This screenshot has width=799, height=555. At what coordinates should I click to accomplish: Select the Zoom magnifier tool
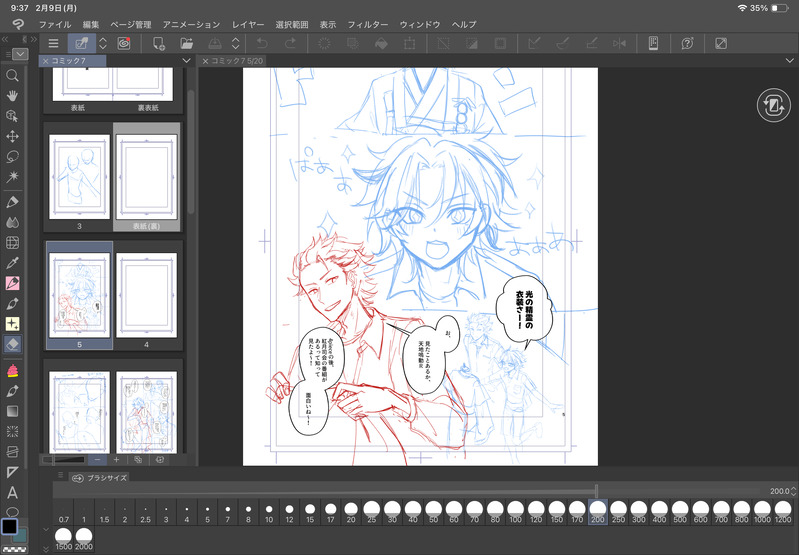(x=12, y=75)
